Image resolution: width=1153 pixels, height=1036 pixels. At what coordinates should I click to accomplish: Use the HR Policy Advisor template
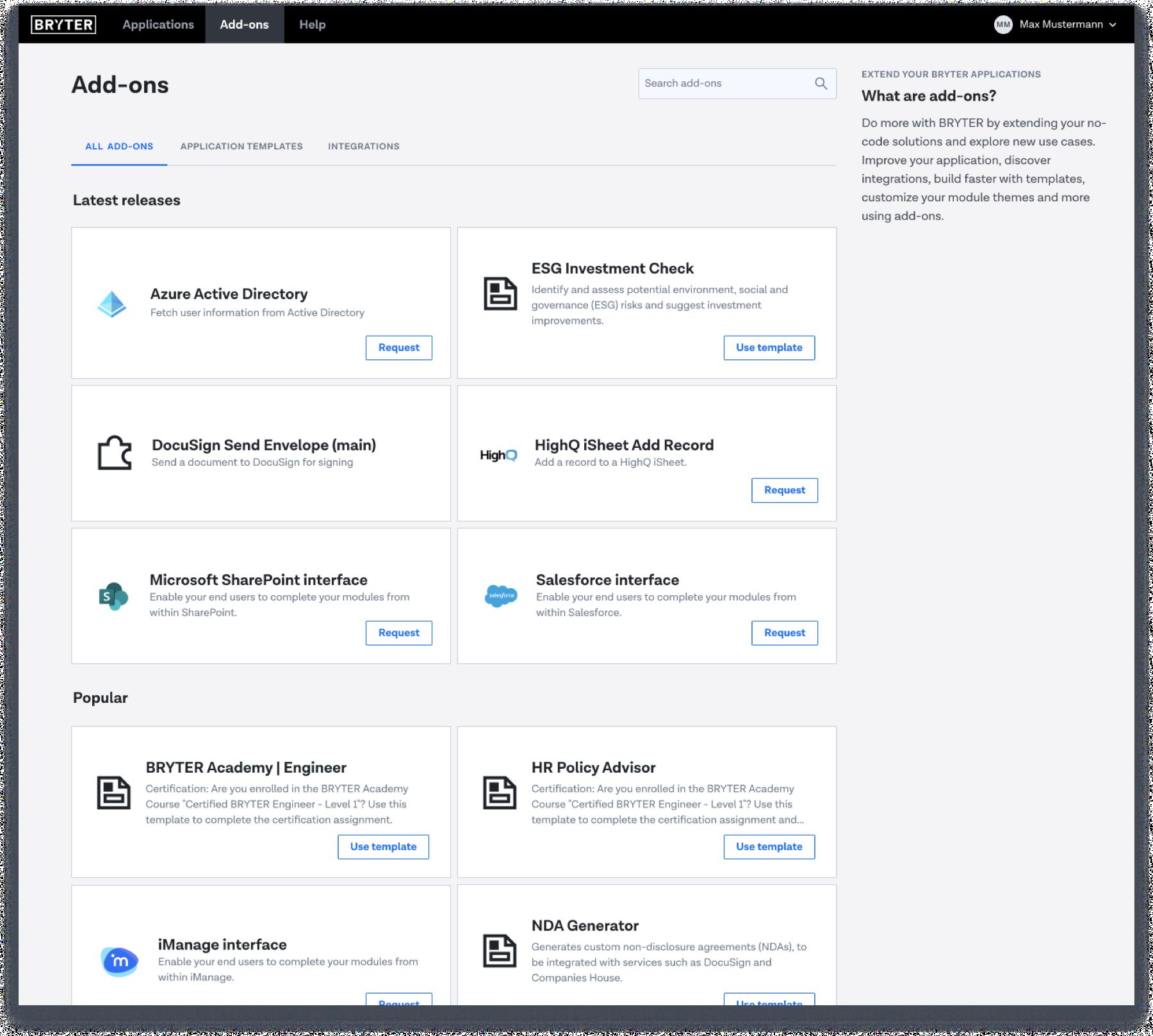coord(769,847)
